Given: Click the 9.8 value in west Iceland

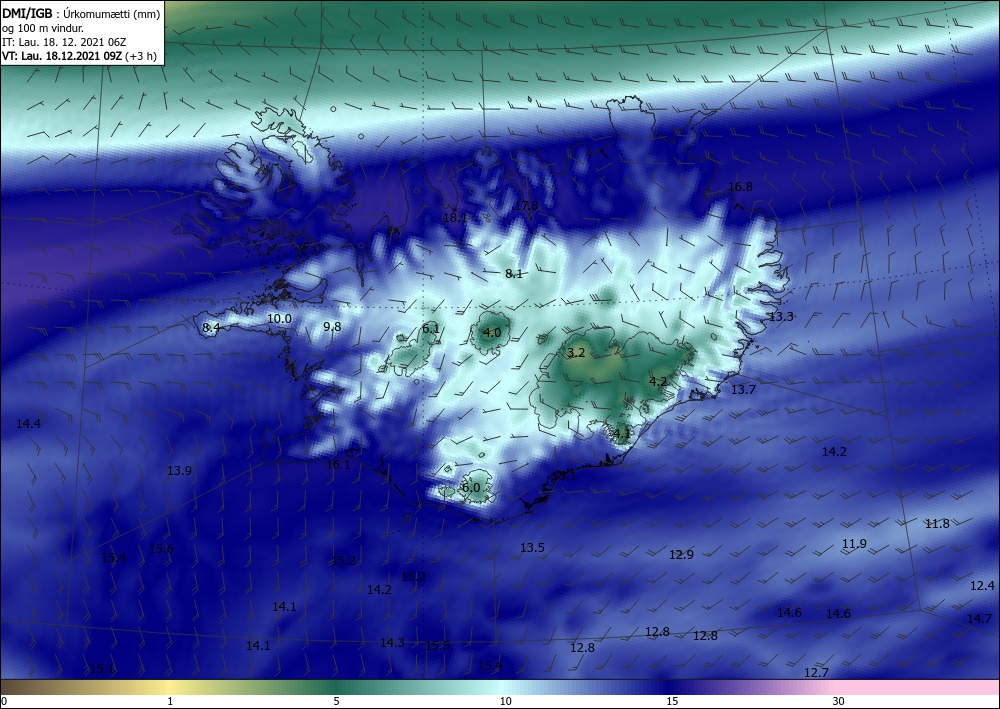Looking at the screenshot, I should click(332, 326).
